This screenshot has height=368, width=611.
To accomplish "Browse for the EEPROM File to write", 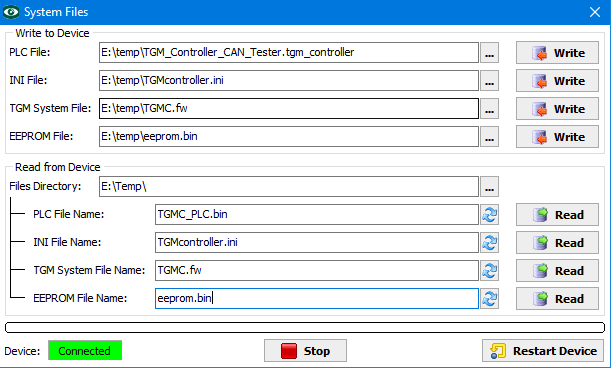I will point(489,137).
